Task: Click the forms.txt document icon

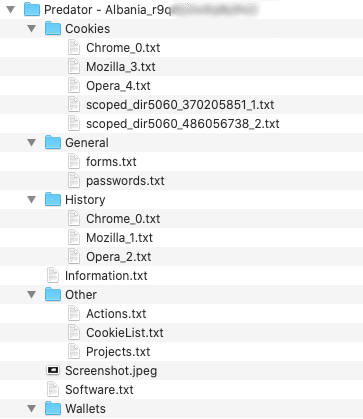Action: pyautogui.click(x=74, y=161)
